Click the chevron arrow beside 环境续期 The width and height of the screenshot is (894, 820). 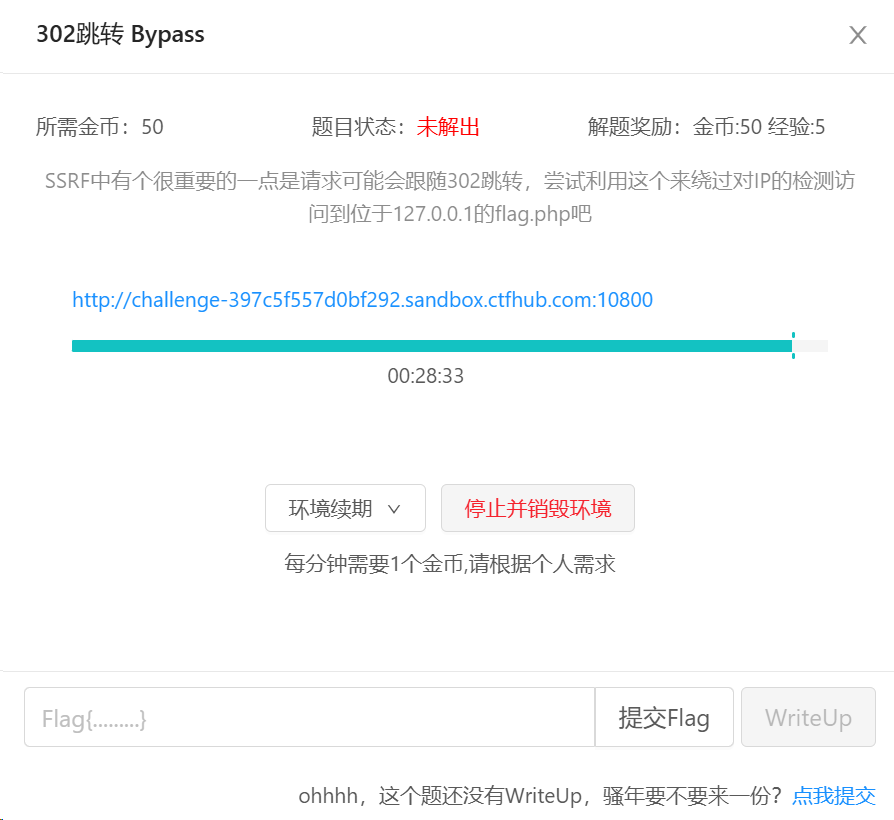(394, 509)
